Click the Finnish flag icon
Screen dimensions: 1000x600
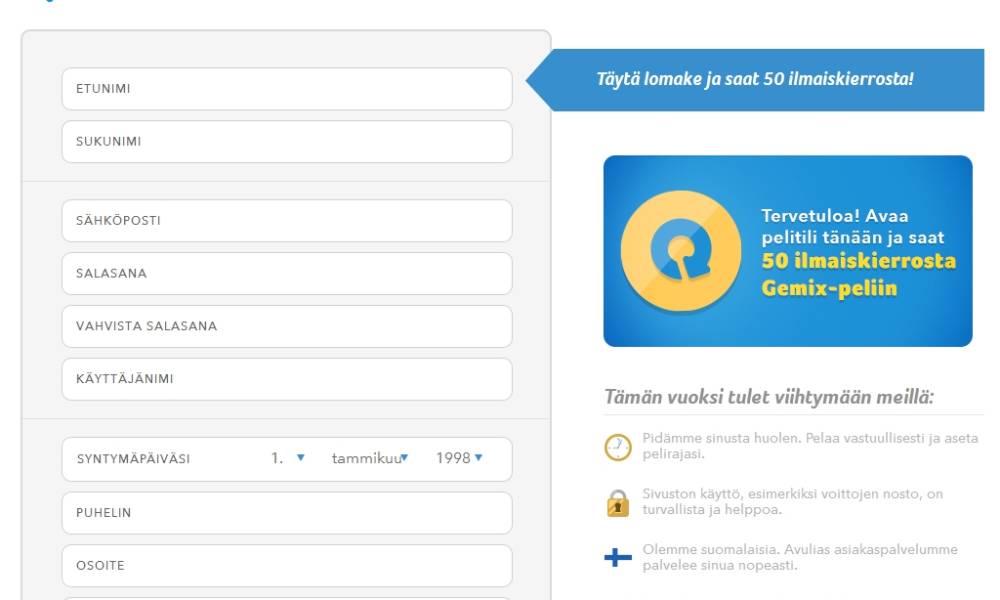618,558
